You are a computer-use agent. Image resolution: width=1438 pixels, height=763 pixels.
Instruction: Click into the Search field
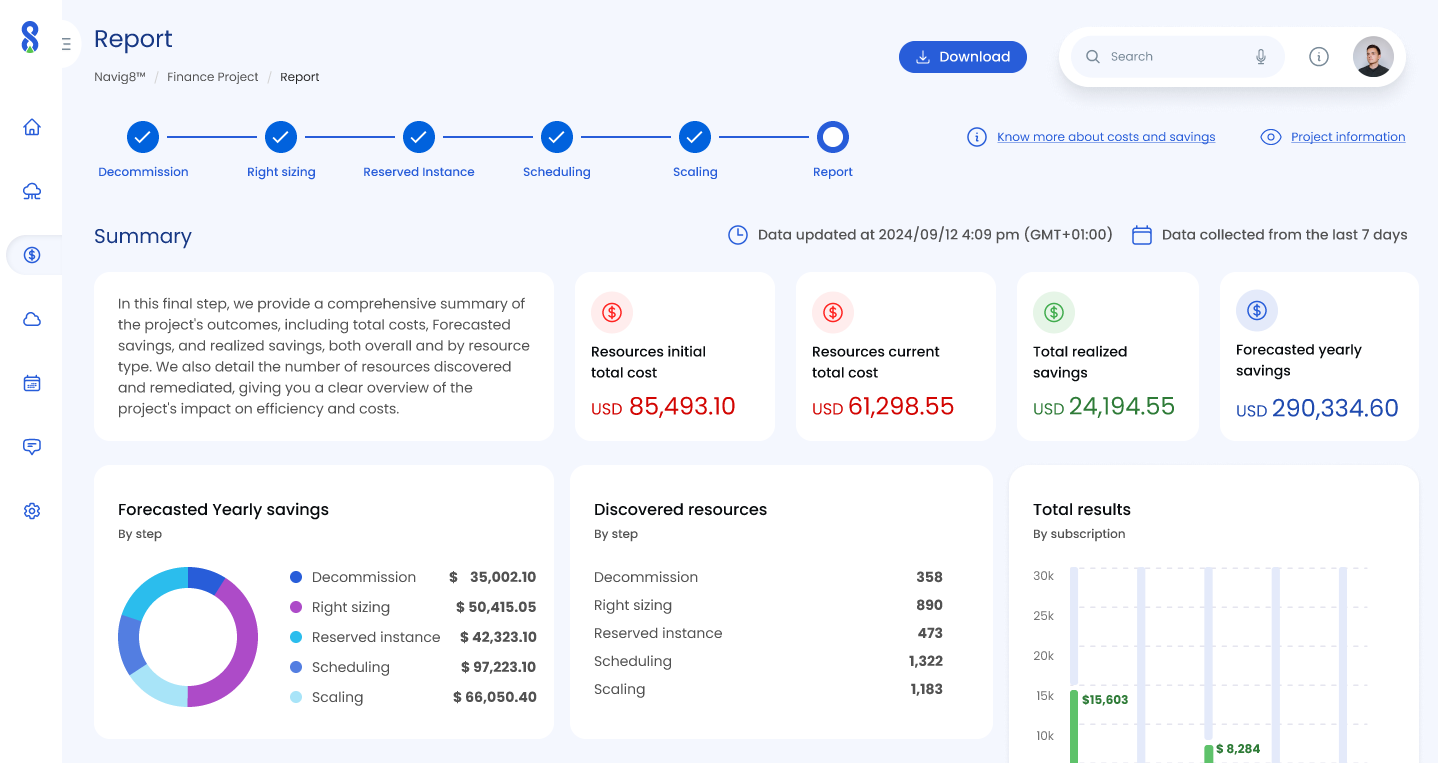pos(1170,57)
